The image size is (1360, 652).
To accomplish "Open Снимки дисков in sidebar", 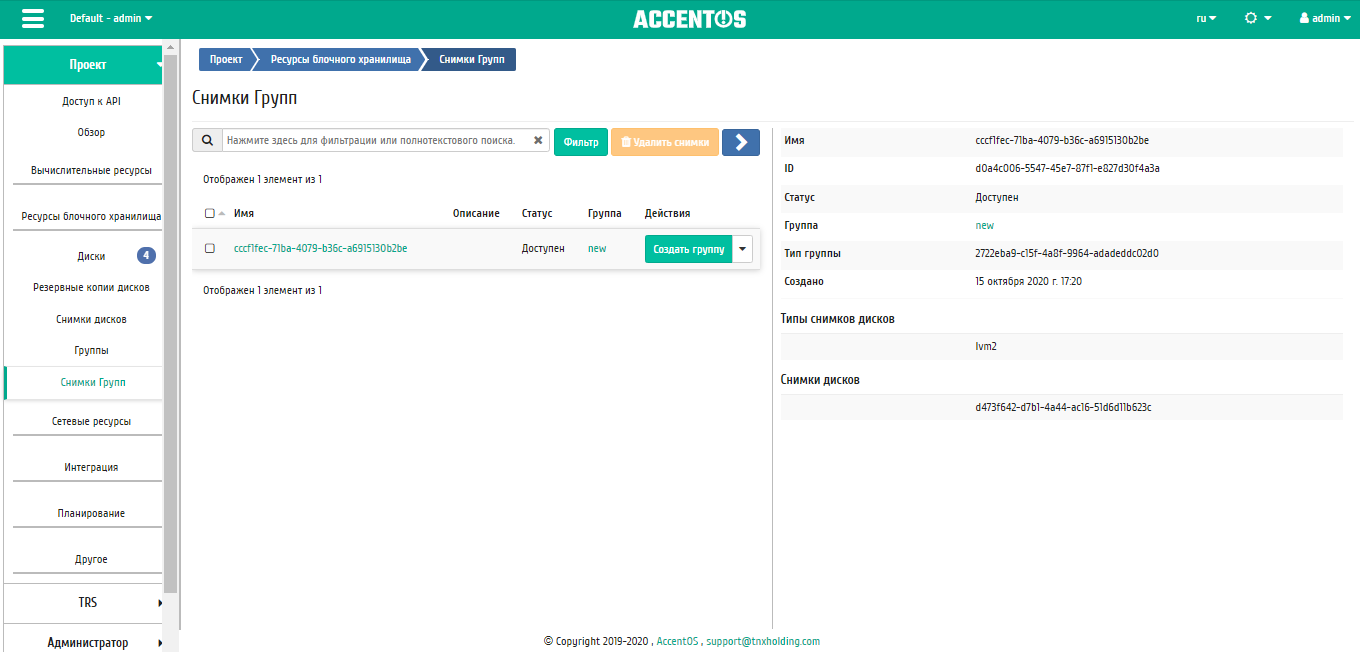I will (91, 319).
